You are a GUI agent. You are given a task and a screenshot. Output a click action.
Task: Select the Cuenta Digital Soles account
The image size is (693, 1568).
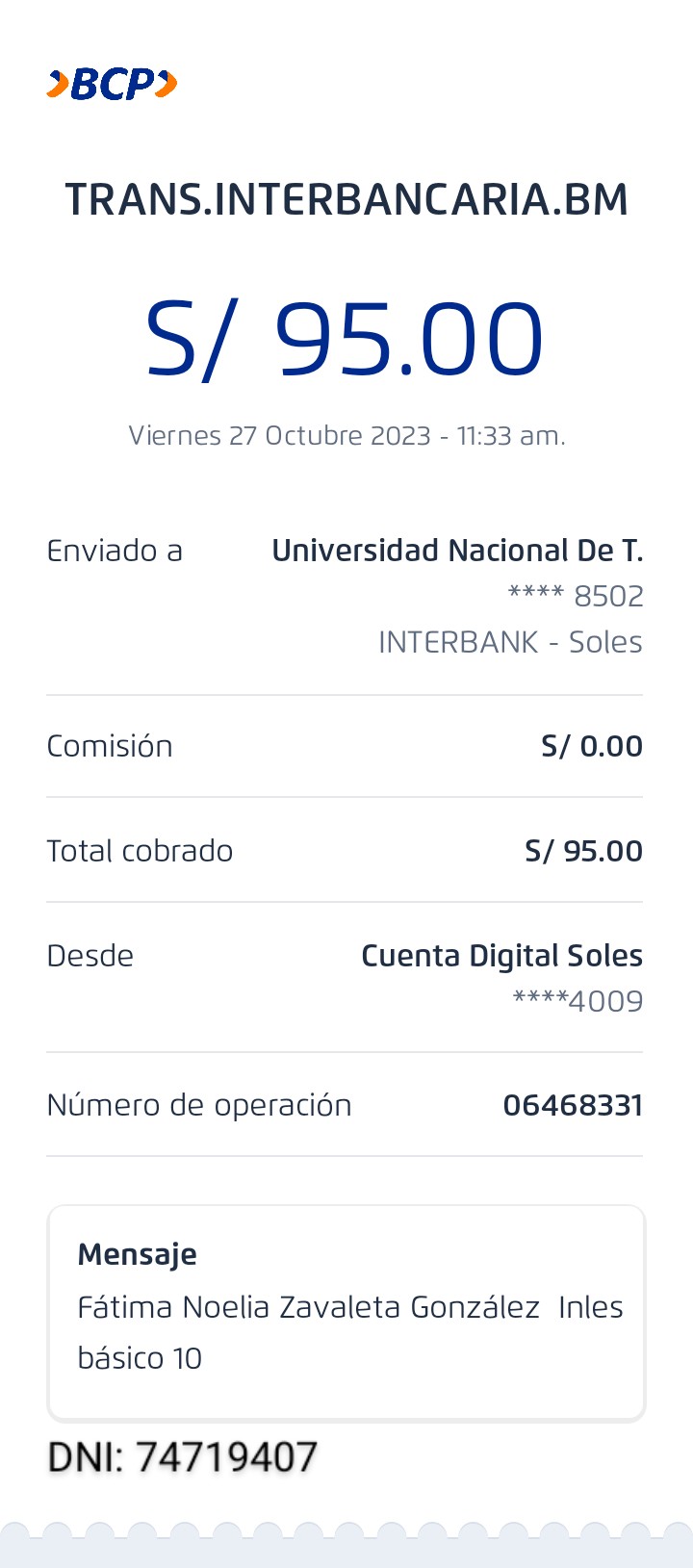501,956
